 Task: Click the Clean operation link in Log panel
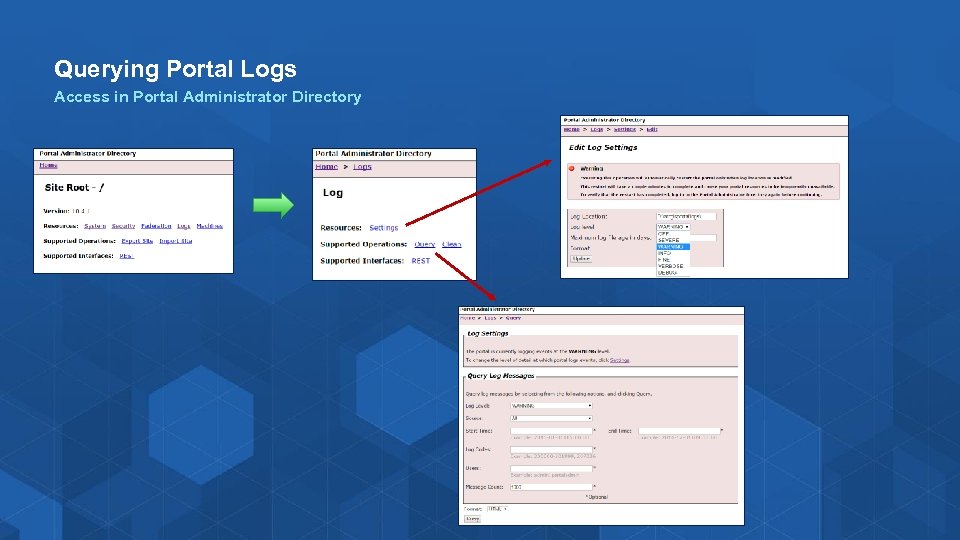pyautogui.click(x=452, y=244)
